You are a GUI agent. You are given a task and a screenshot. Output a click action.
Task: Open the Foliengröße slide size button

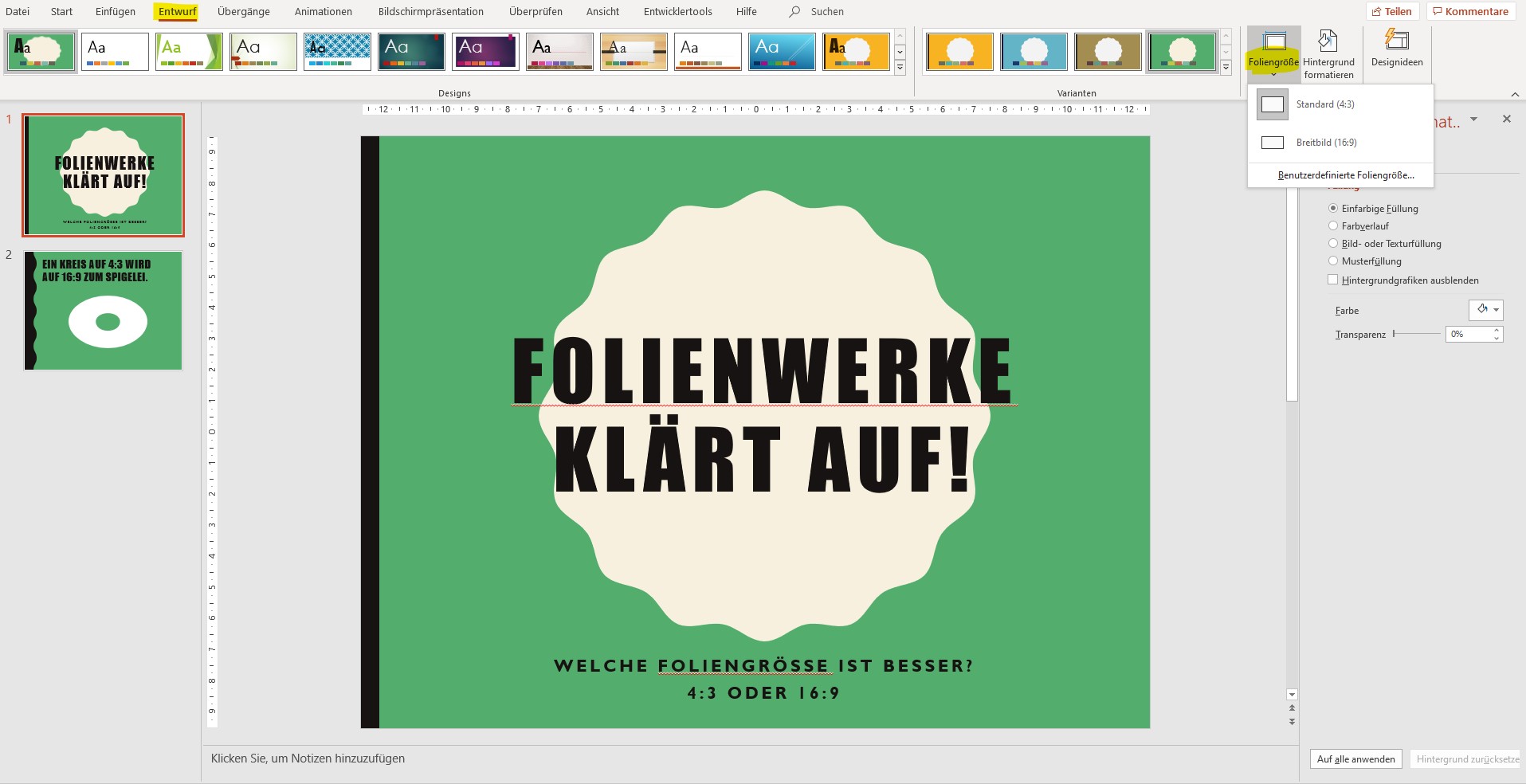pos(1273,53)
